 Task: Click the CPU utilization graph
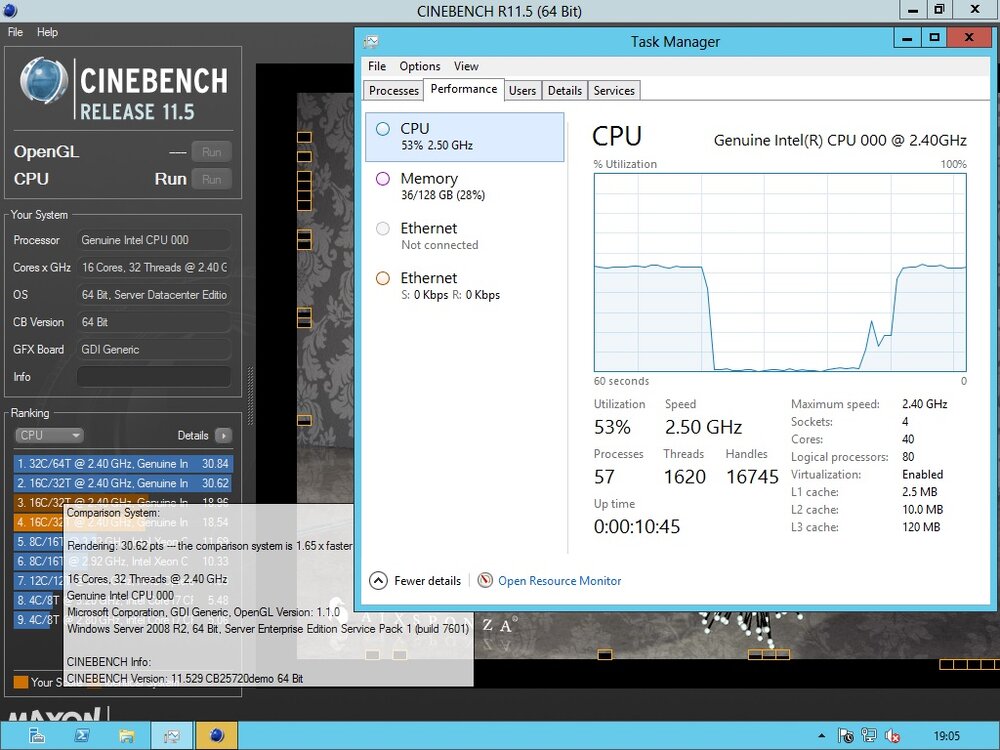(780, 272)
